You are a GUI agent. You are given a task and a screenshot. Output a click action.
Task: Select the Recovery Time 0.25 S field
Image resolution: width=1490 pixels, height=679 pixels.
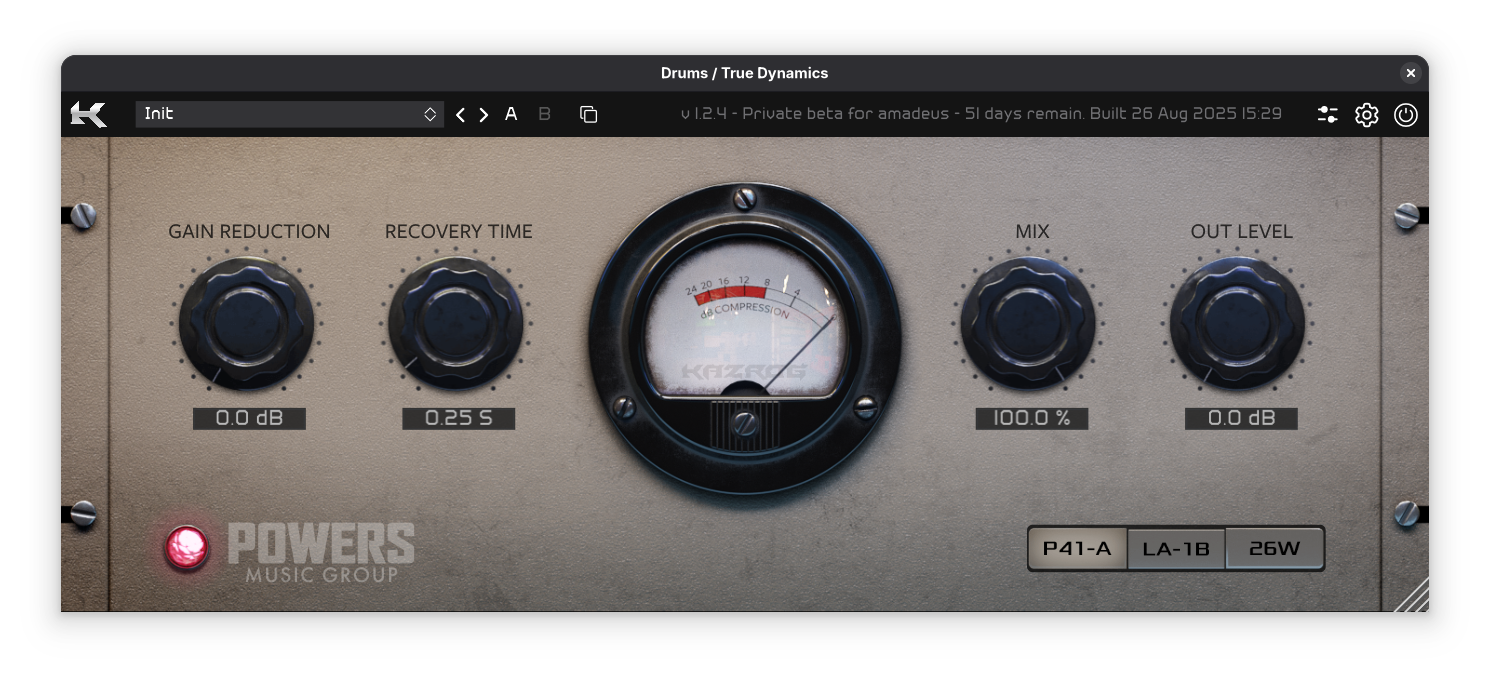click(x=458, y=418)
